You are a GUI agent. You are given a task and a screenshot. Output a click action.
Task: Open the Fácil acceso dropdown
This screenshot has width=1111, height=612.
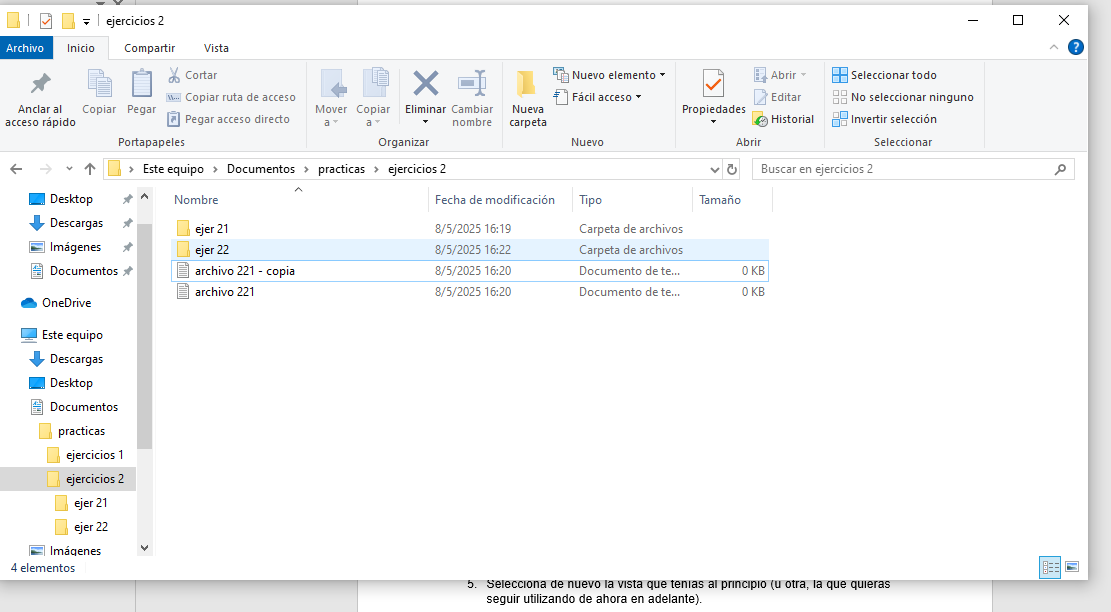pos(597,97)
